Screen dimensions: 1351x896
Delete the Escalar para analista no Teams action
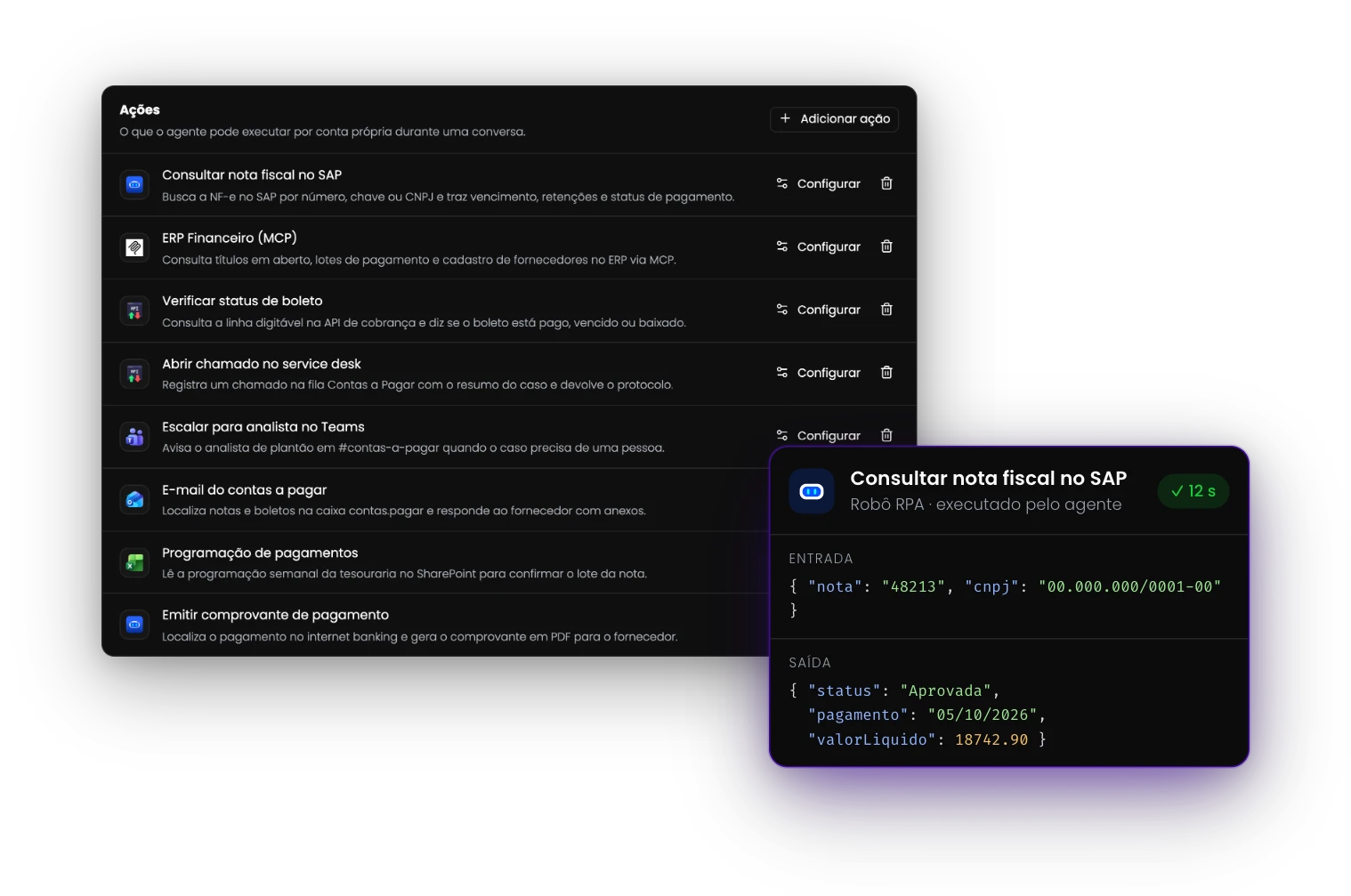point(886,435)
